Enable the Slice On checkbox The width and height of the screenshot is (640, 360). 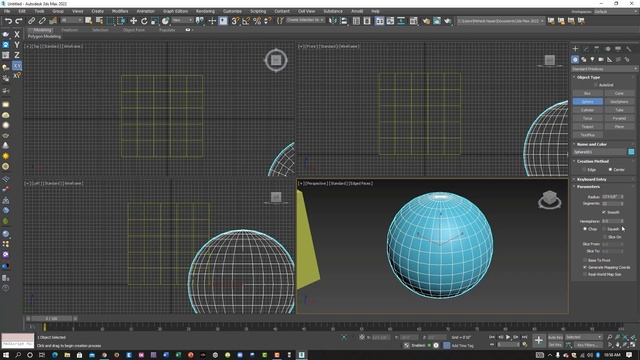coord(604,237)
